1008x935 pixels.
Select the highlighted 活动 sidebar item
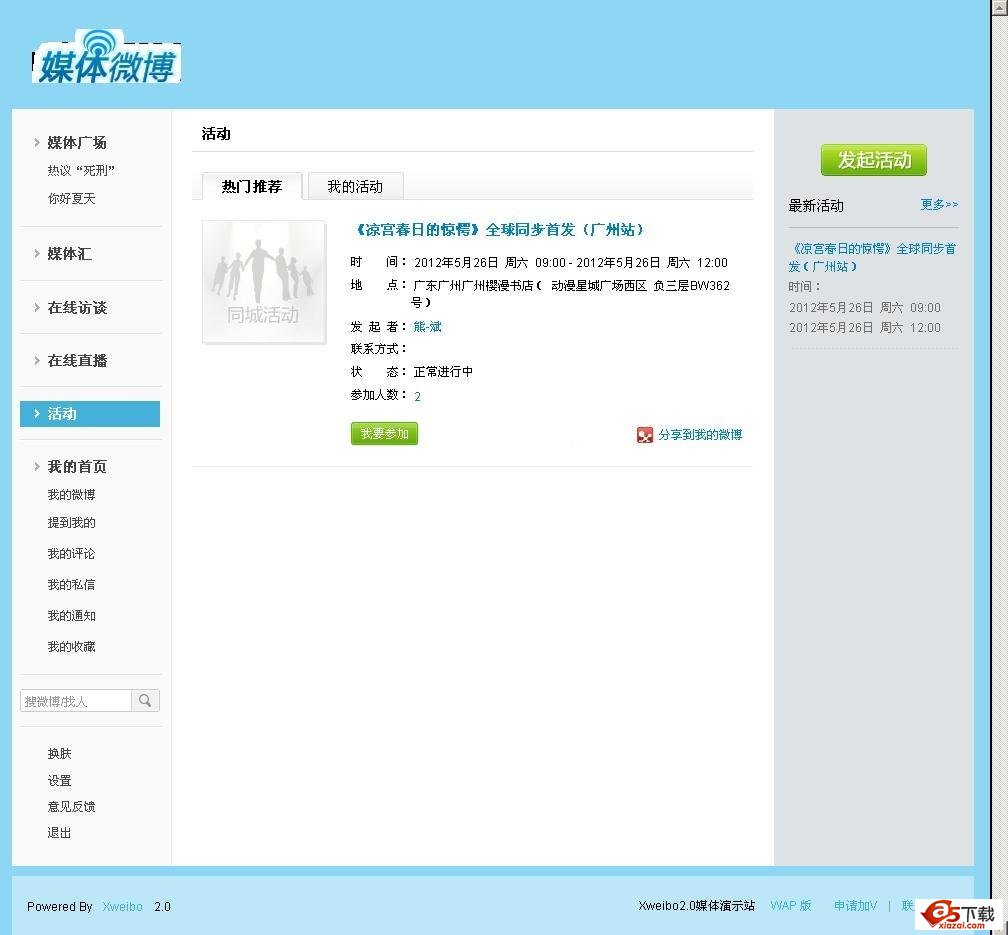point(90,413)
